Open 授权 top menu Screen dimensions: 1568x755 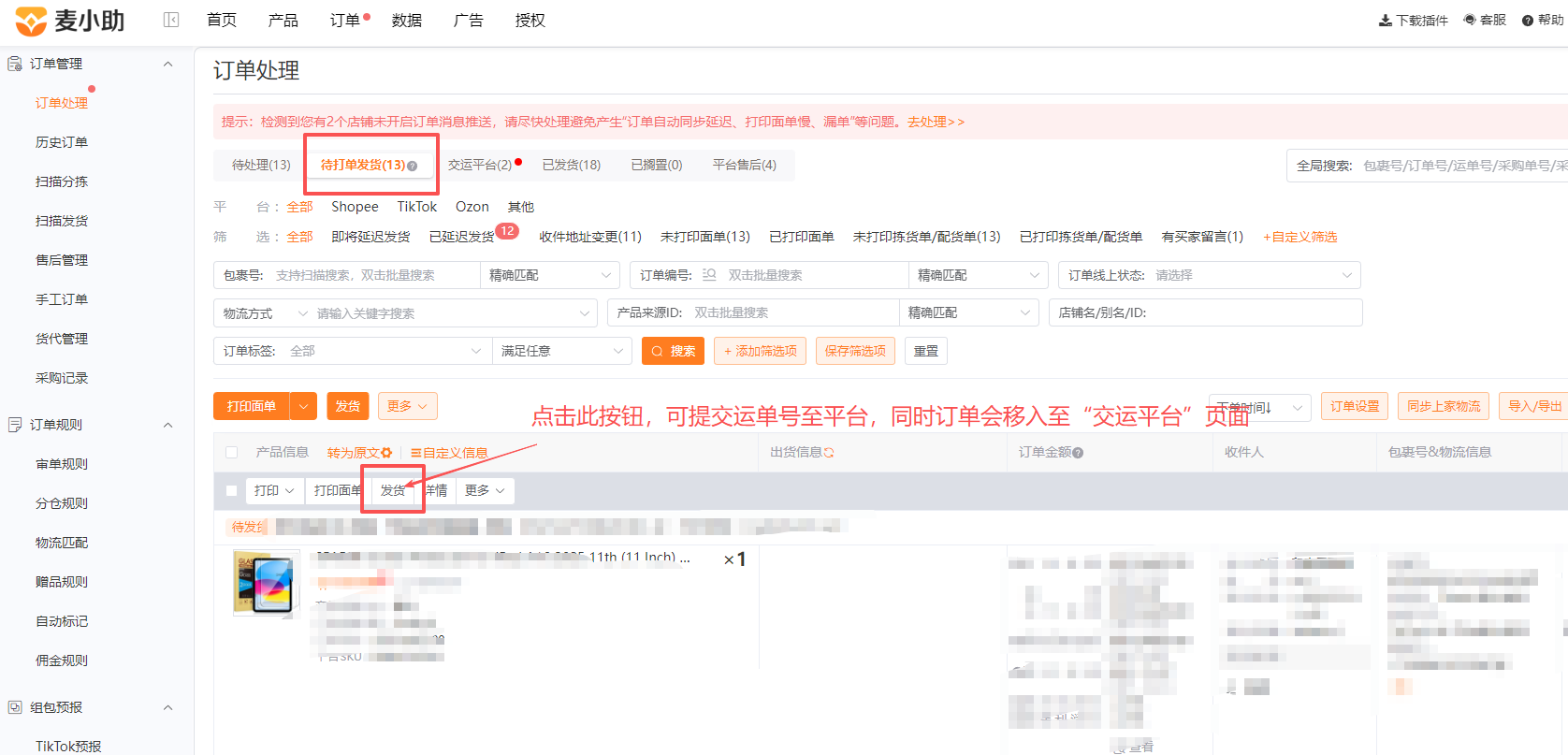[x=530, y=21]
